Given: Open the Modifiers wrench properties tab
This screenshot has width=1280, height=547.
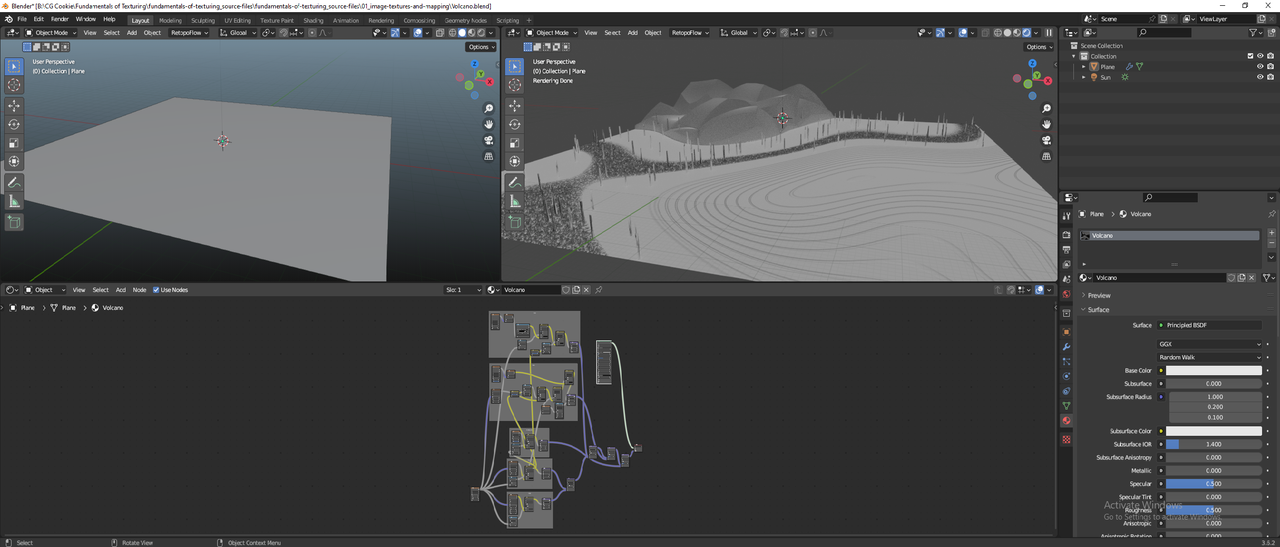Looking at the screenshot, I should point(1066,346).
